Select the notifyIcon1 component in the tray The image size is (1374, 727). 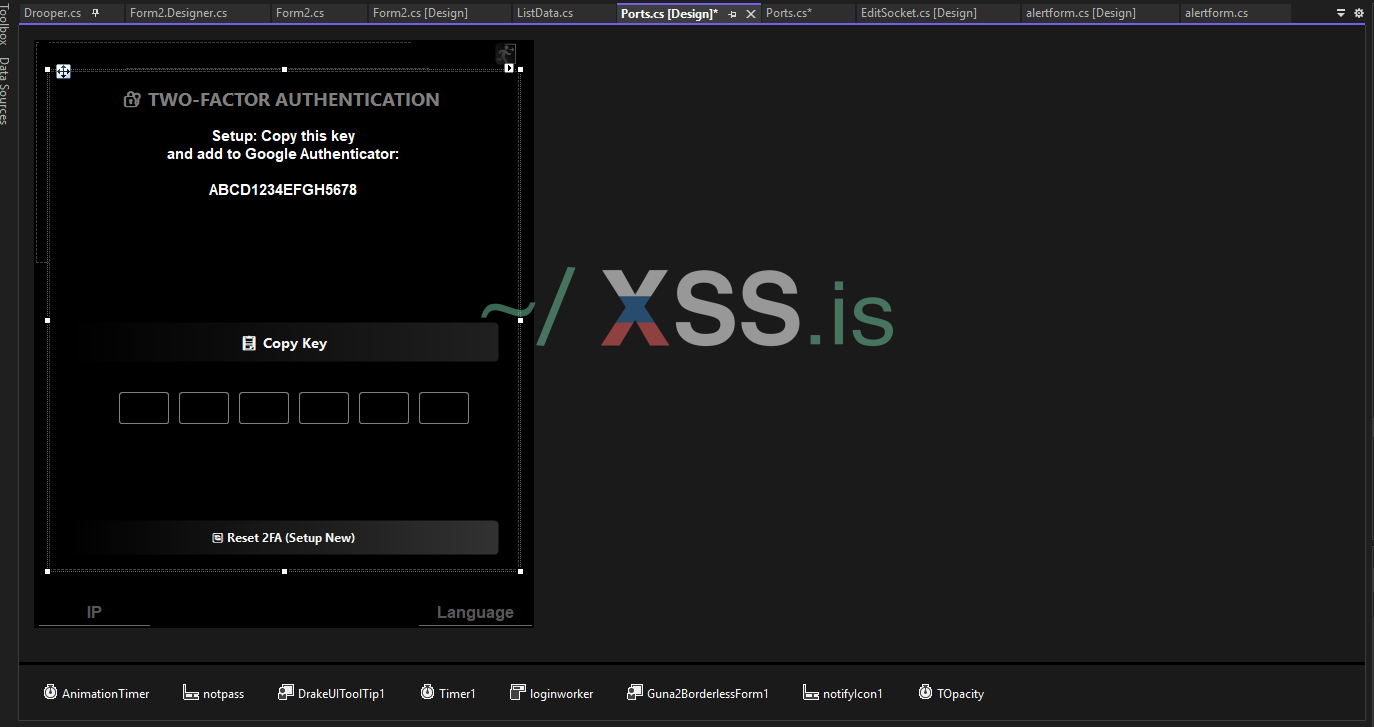(x=843, y=693)
